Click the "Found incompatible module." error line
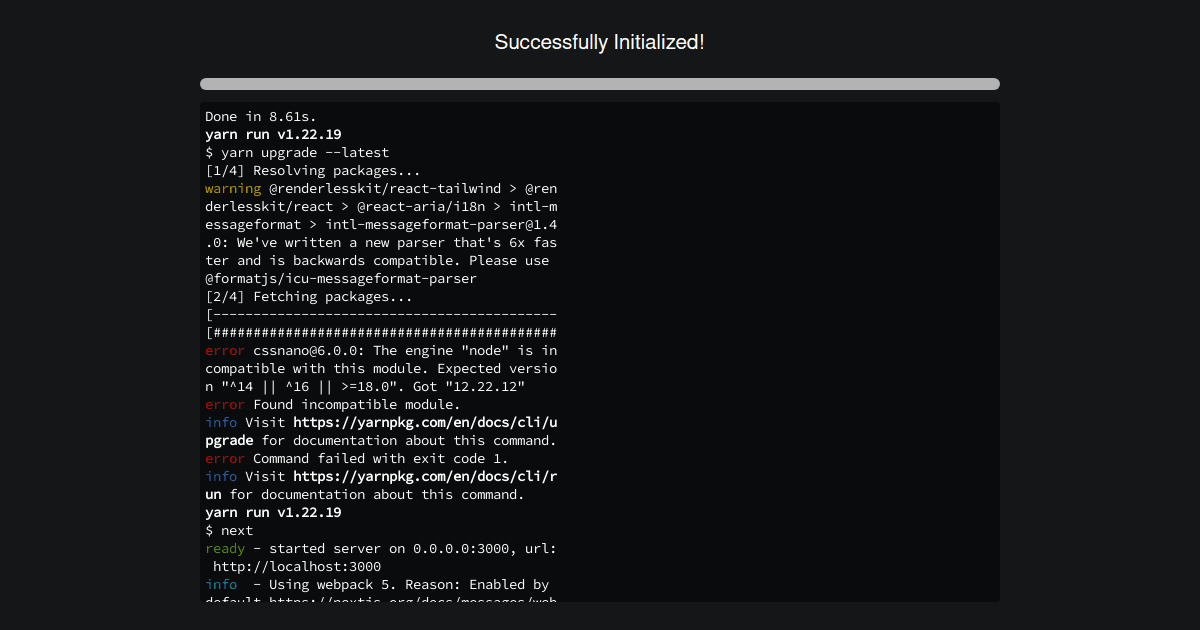Screen dimensions: 1200x630 click(x=356, y=404)
